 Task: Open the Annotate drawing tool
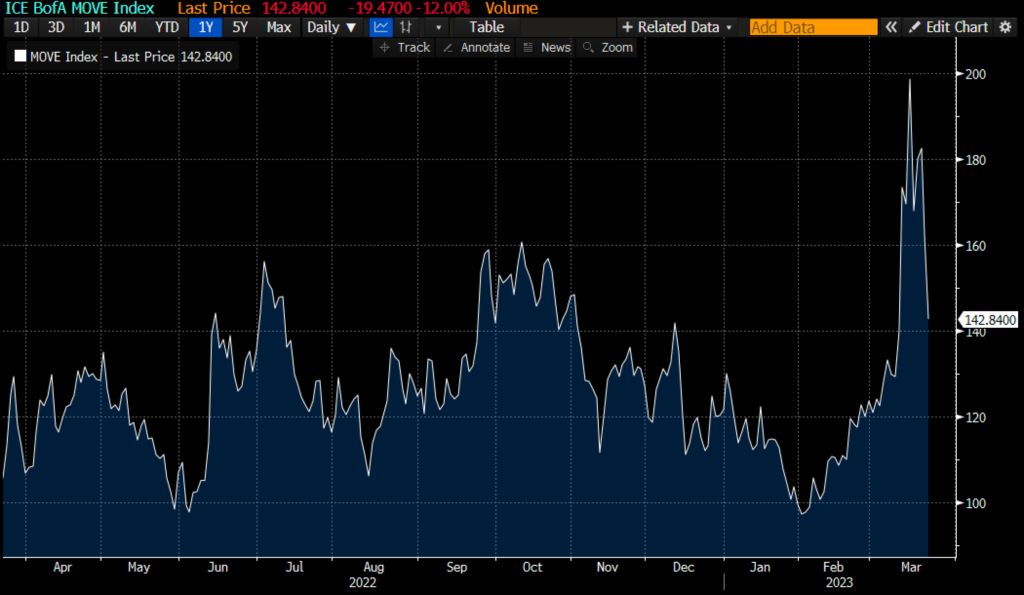[476, 47]
